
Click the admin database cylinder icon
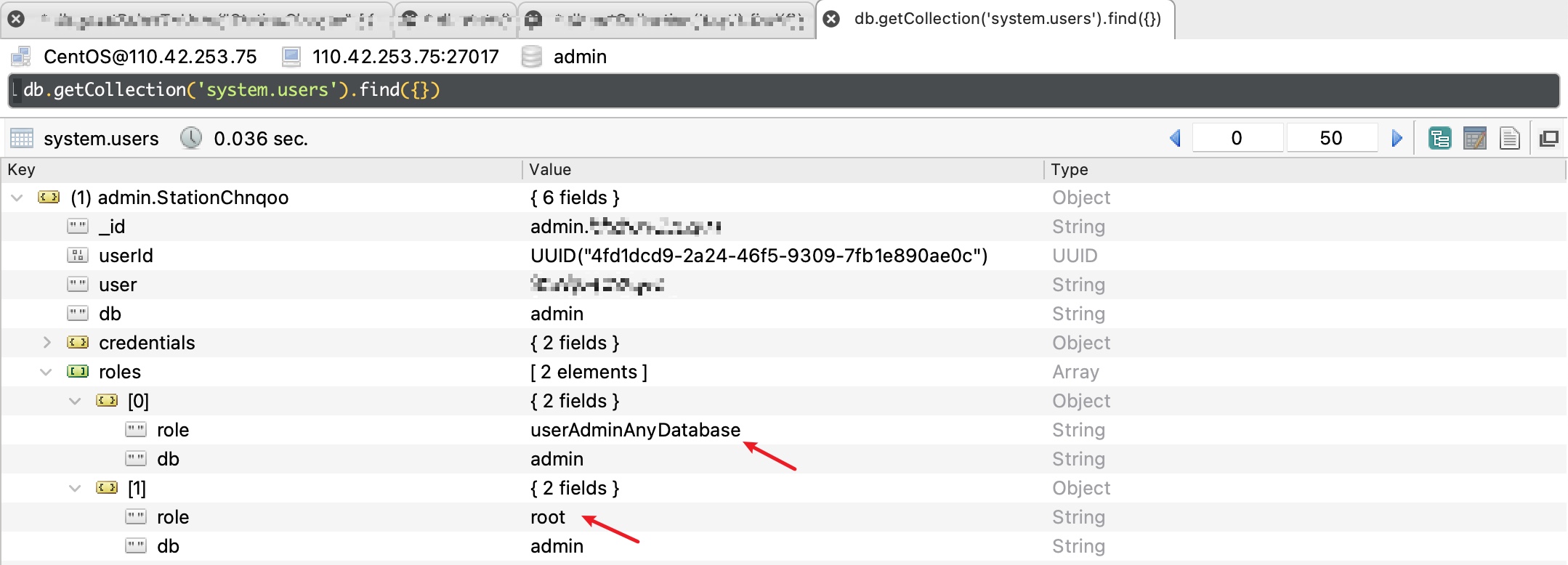click(x=532, y=56)
